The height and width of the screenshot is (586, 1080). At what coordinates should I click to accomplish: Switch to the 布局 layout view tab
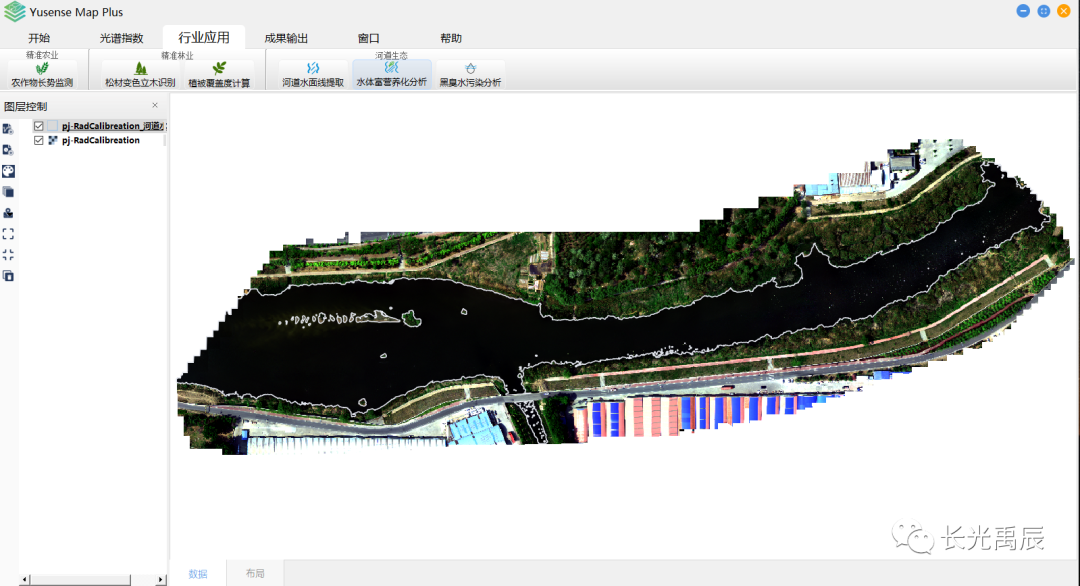(x=256, y=574)
